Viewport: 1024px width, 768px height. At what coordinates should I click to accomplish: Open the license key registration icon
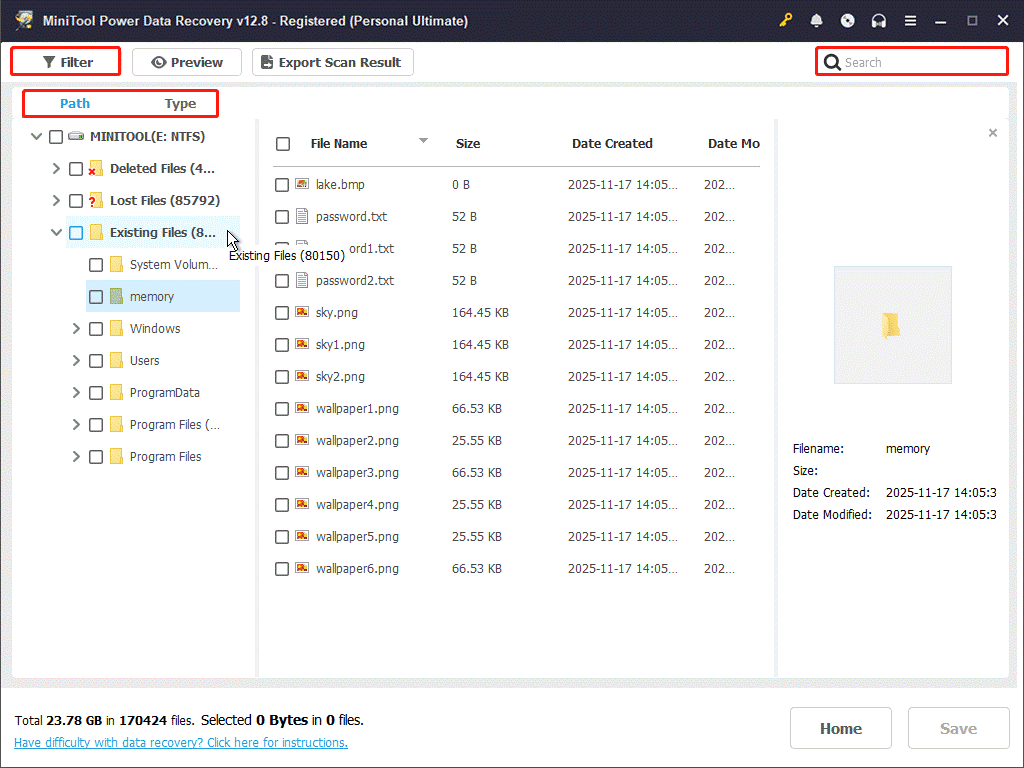[x=786, y=20]
